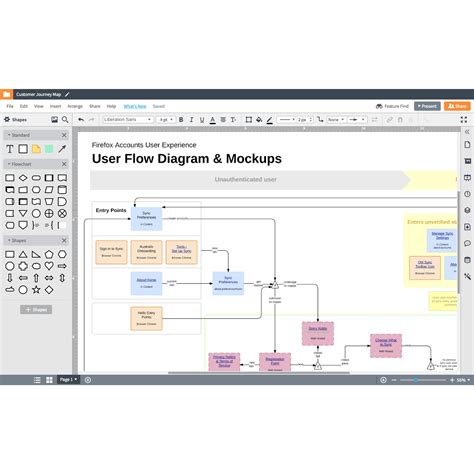This screenshot has height=474, width=474.
Task: Click Feature Find
Action: (392, 106)
